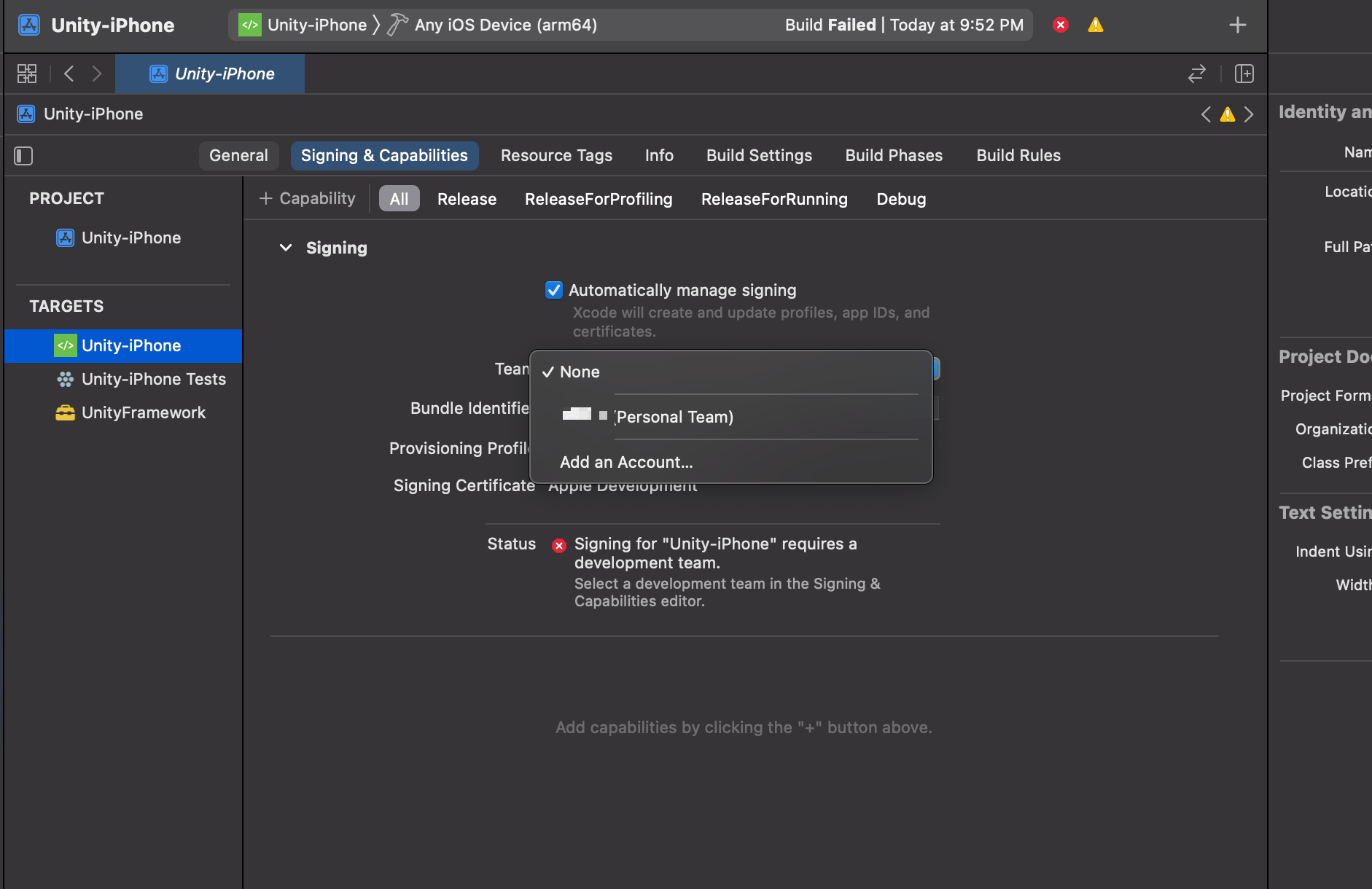The image size is (1372, 889).
Task: Switch to Signing & Capabilities tab
Action: pos(384,155)
